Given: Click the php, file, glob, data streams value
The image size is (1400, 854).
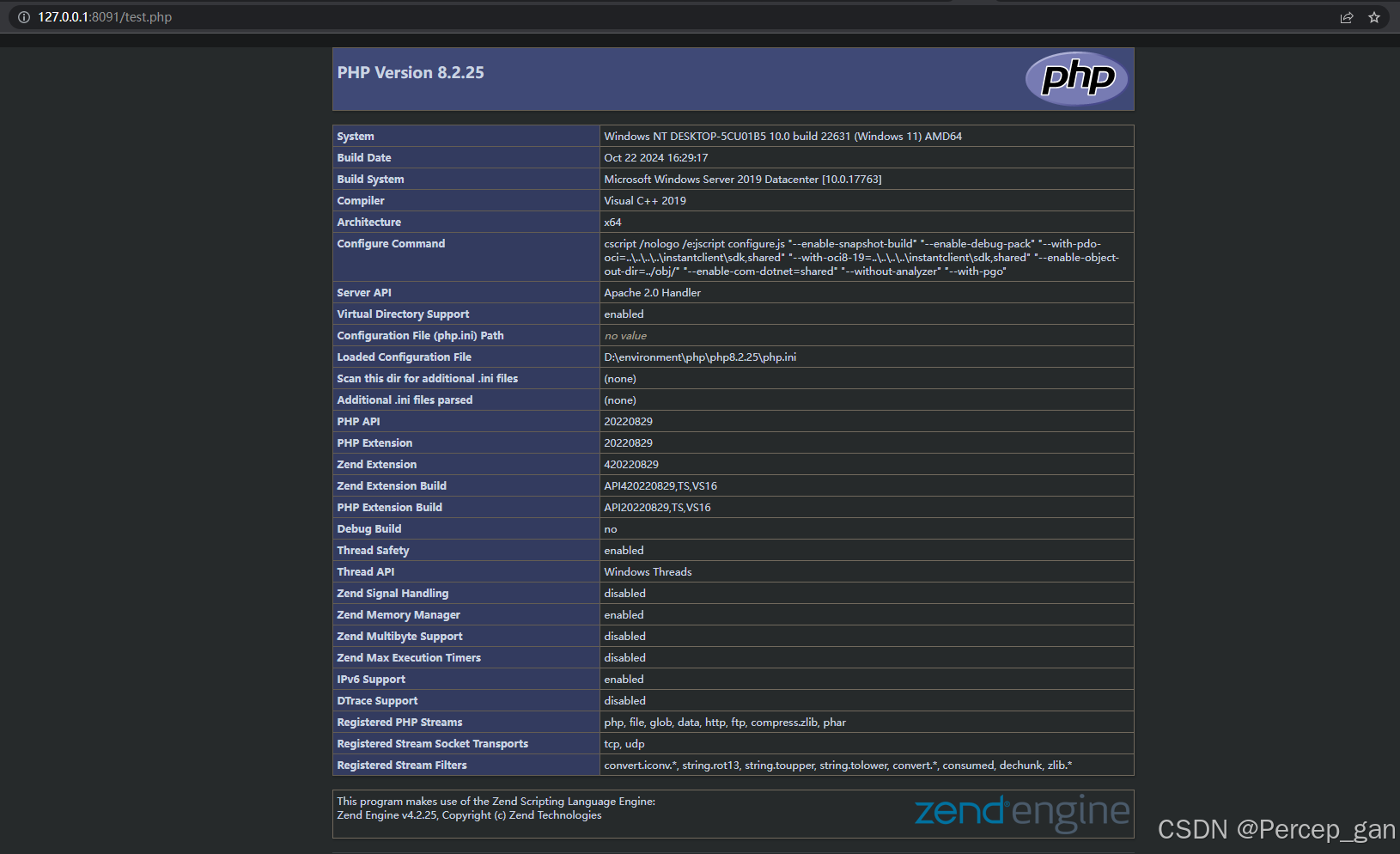Looking at the screenshot, I should (x=725, y=723).
